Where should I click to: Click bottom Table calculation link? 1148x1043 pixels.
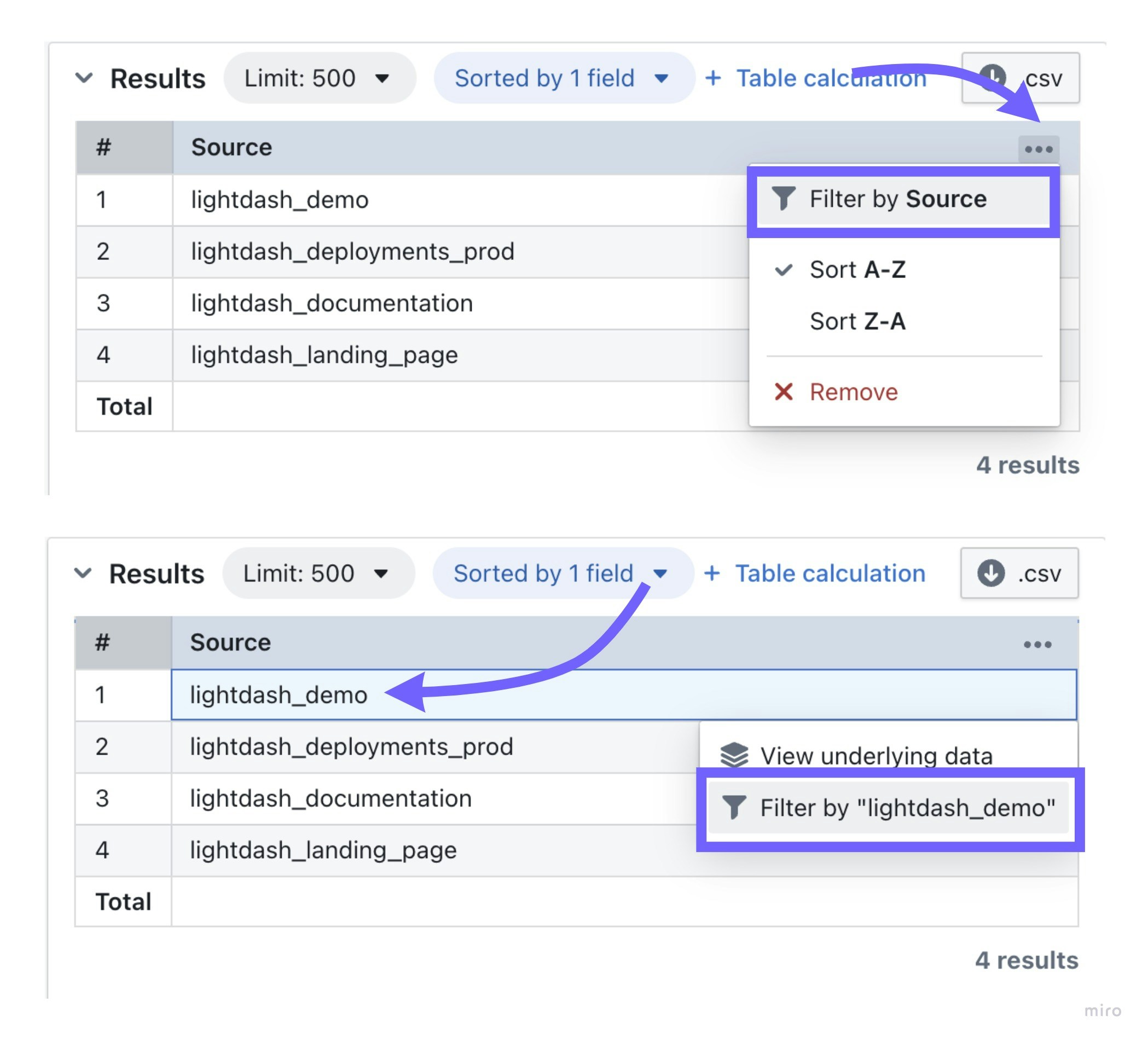tap(829, 573)
